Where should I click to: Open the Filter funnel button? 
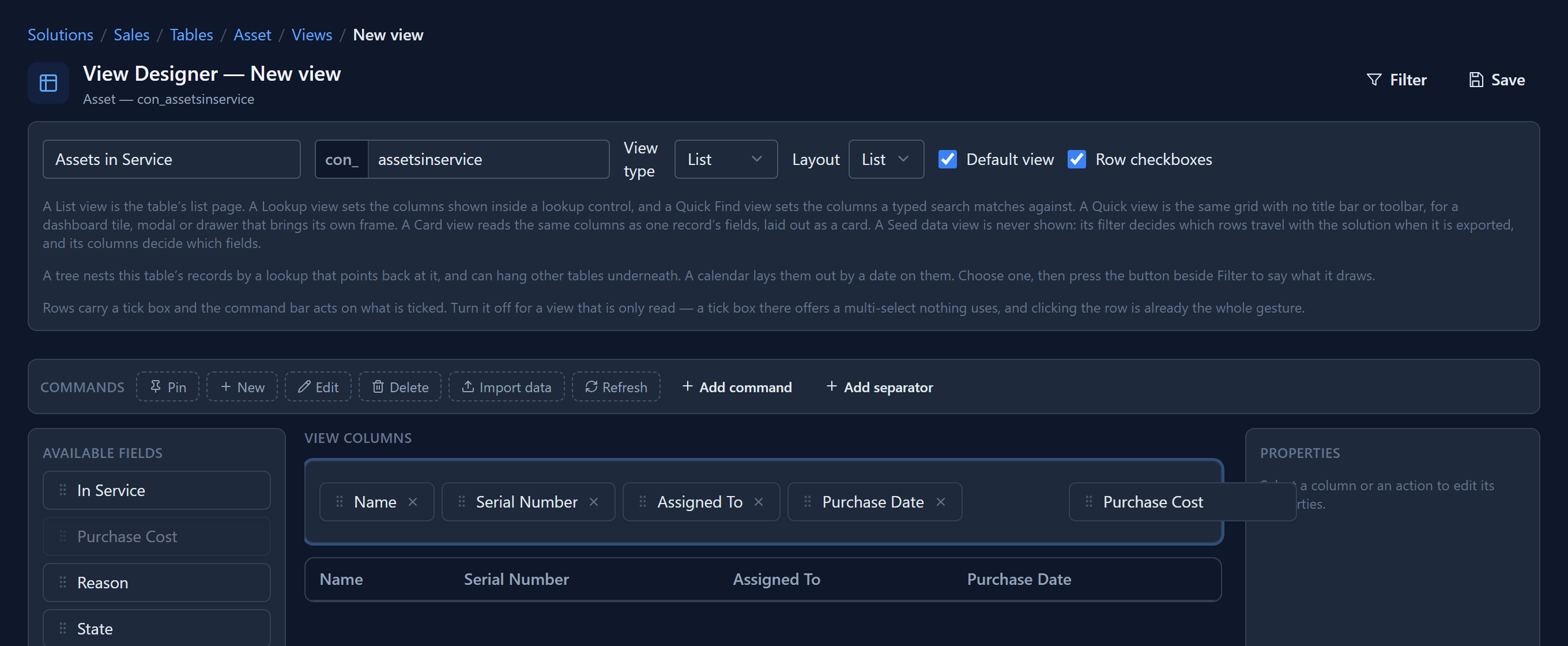(1396, 80)
